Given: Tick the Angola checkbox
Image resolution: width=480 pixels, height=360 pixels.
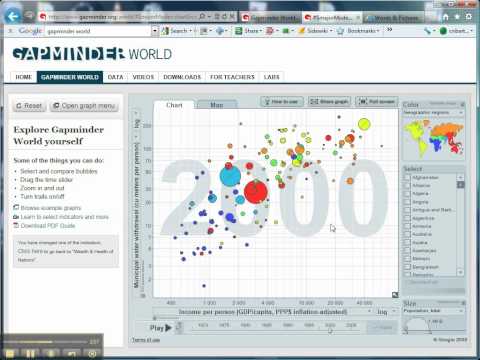Looking at the screenshot, I should point(407,202).
